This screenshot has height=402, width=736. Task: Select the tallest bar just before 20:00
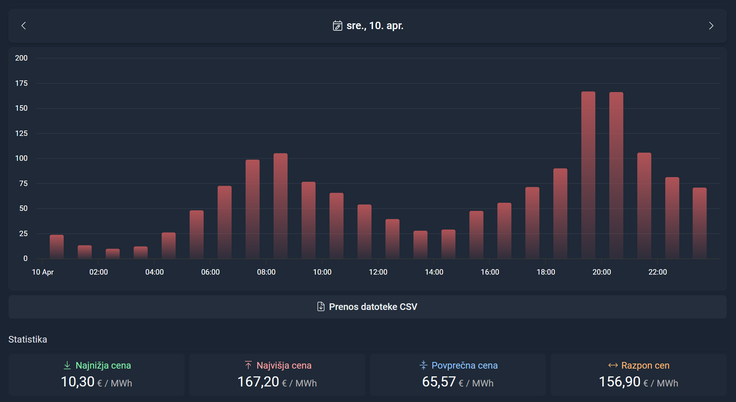coord(588,175)
